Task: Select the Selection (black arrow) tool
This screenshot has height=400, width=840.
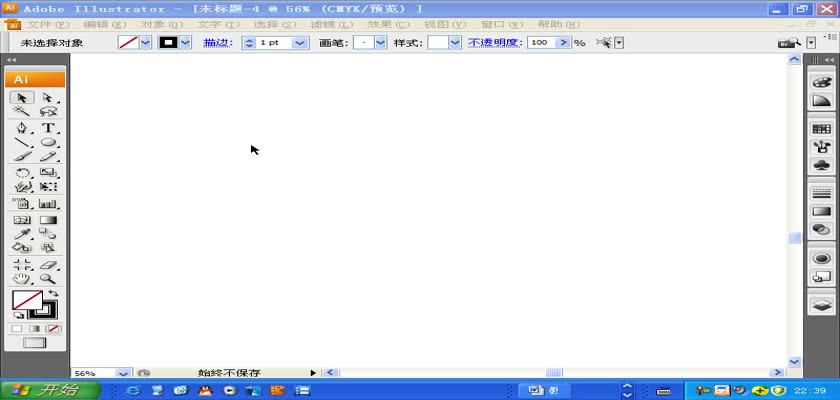Action: pos(21,98)
